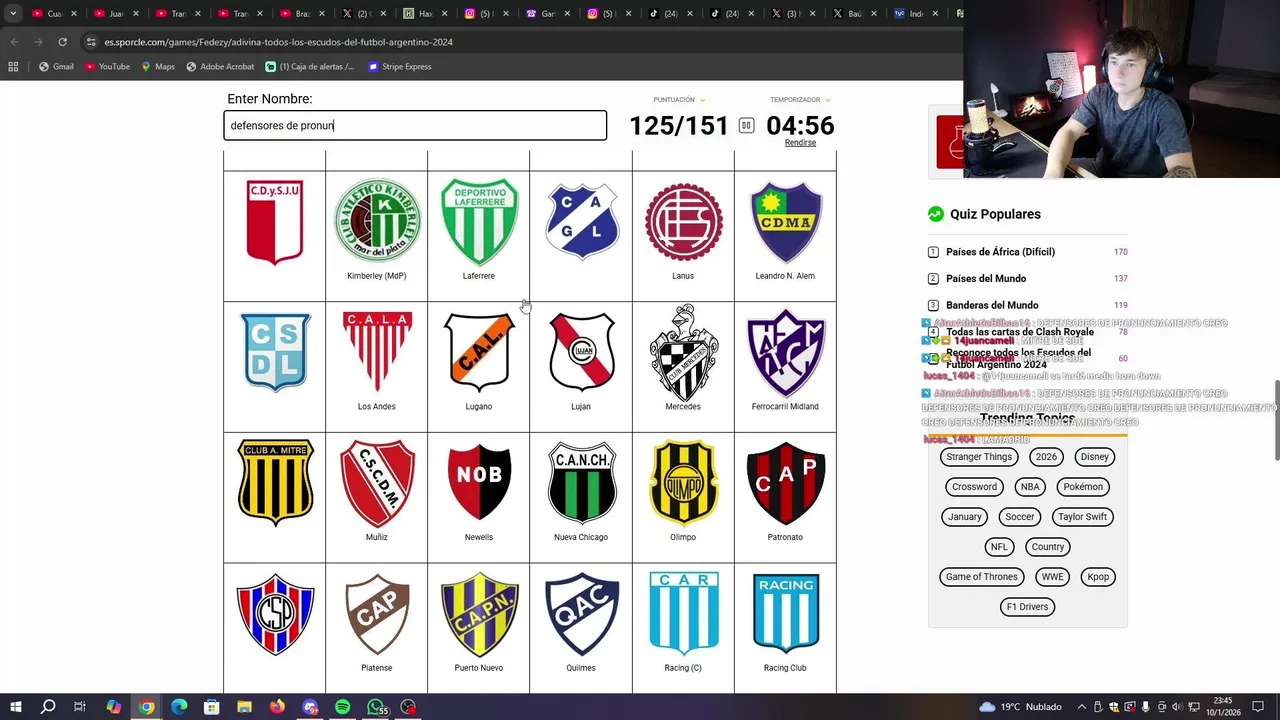Click the unanswered C.D.y.S.J.U red crest
This screenshot has width=1280, height=720.
pyautogui.click(x=274, y=222)
